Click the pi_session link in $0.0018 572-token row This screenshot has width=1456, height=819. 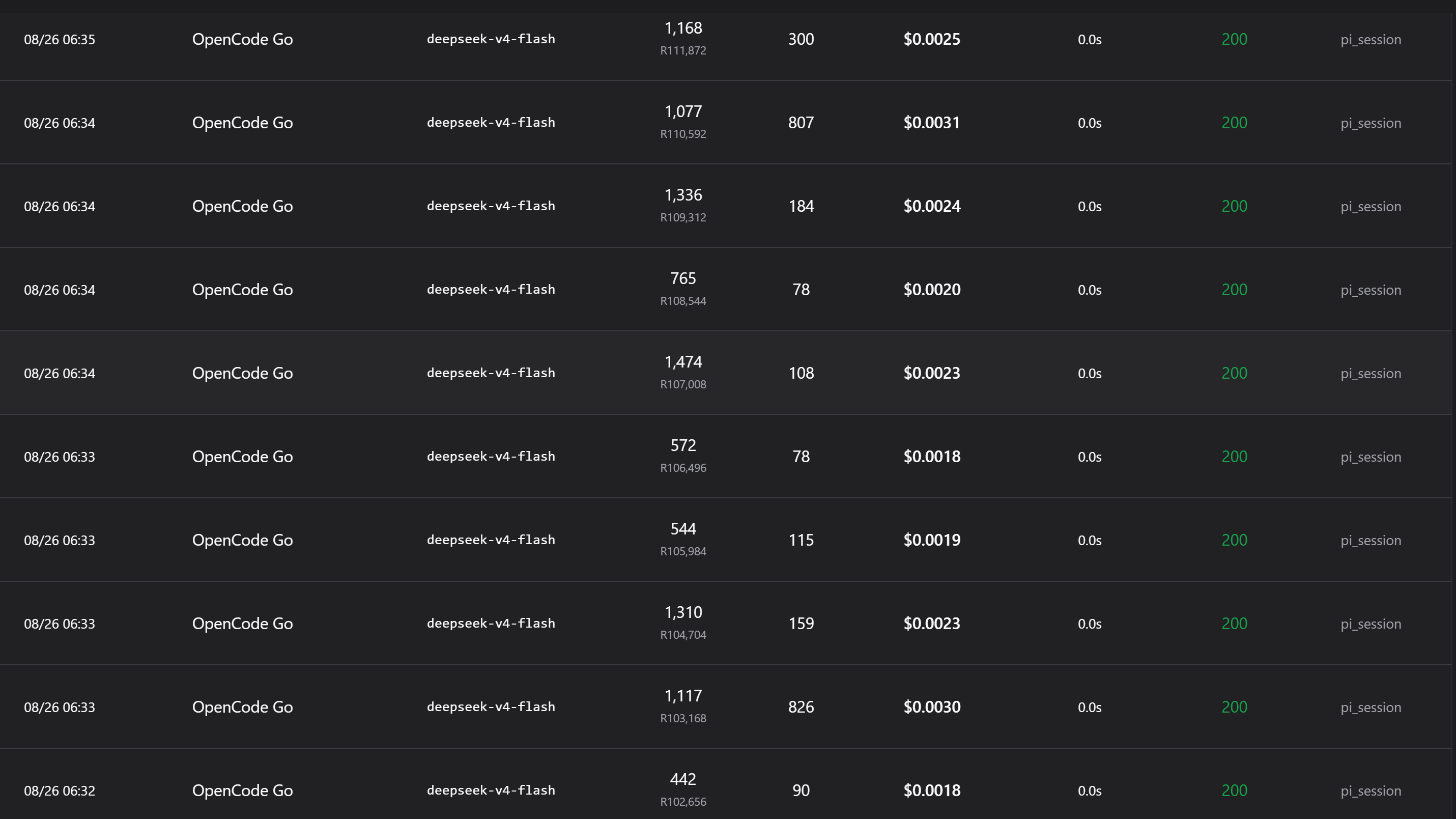(1371, 457)
